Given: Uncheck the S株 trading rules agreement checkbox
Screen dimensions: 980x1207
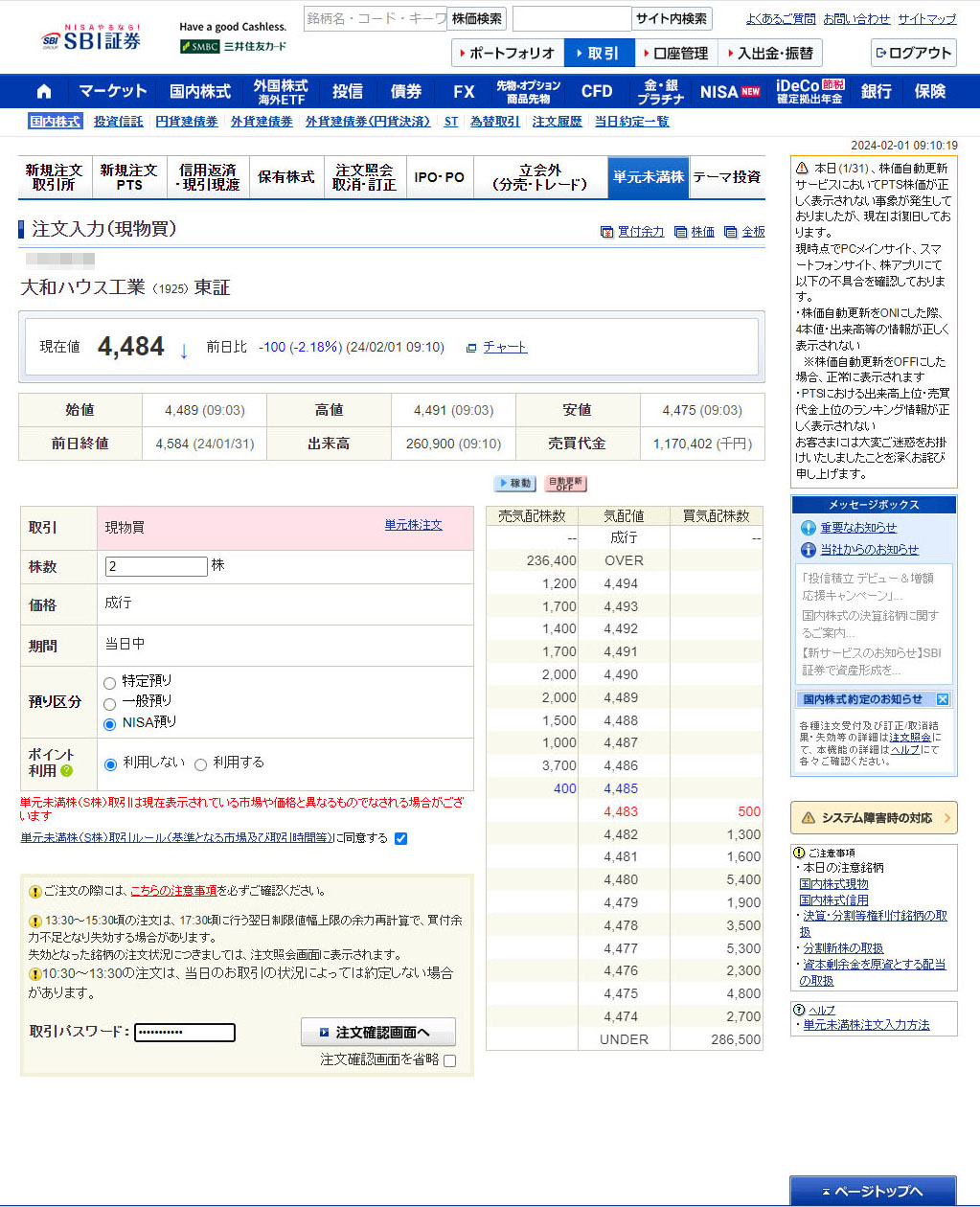Looking at the screenshot, I should point(400,838).
